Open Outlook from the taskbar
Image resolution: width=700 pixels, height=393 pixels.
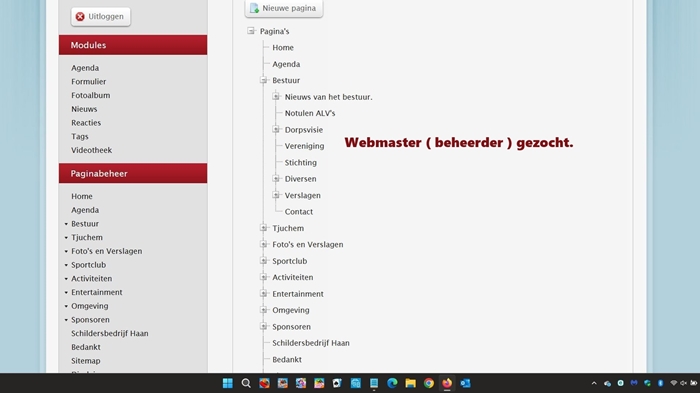(465, 383)
